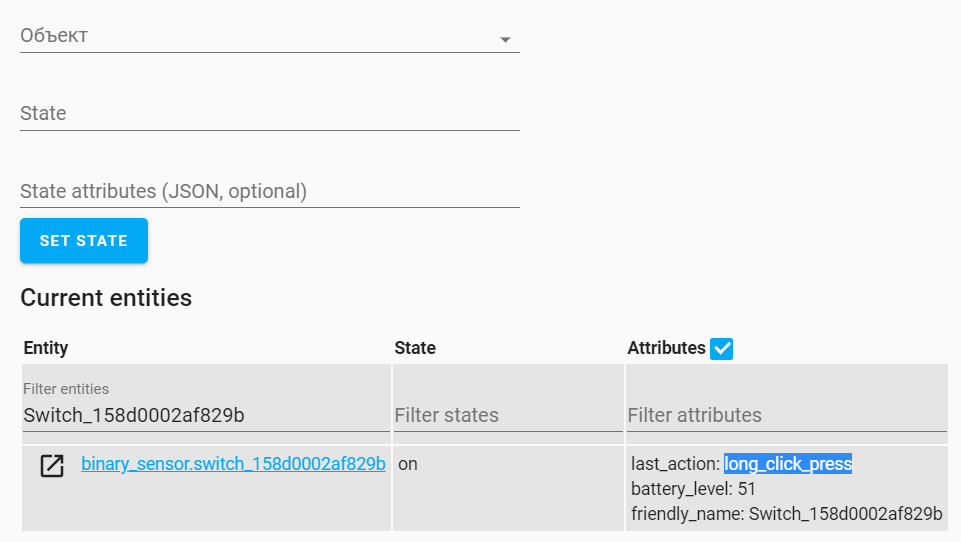This screenshot has width=961, height=542.
Task: Click the highlighted long_click_press value
Action: (x=788, y=464)
